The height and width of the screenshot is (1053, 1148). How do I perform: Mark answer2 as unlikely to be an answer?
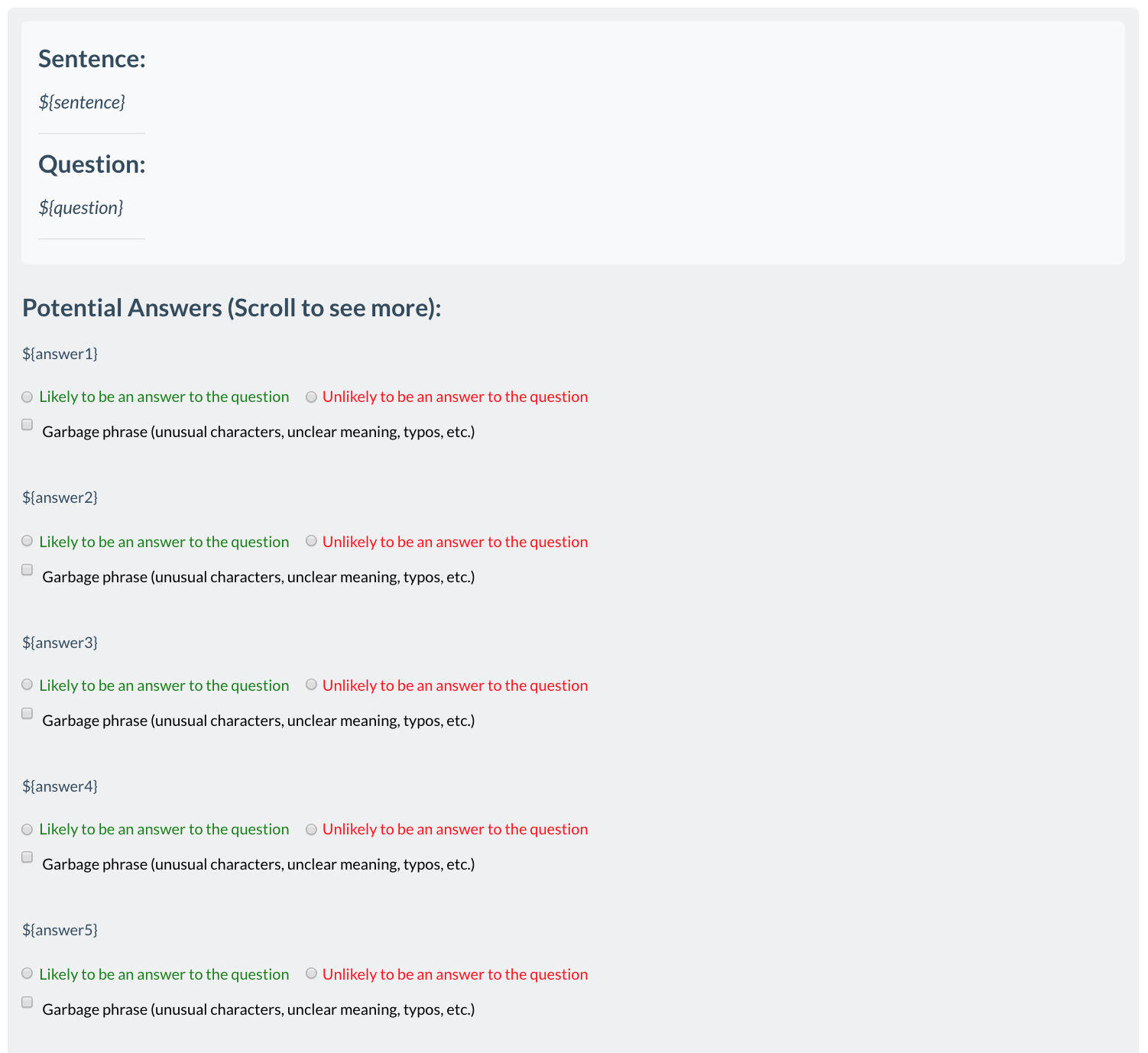point(311,541)
